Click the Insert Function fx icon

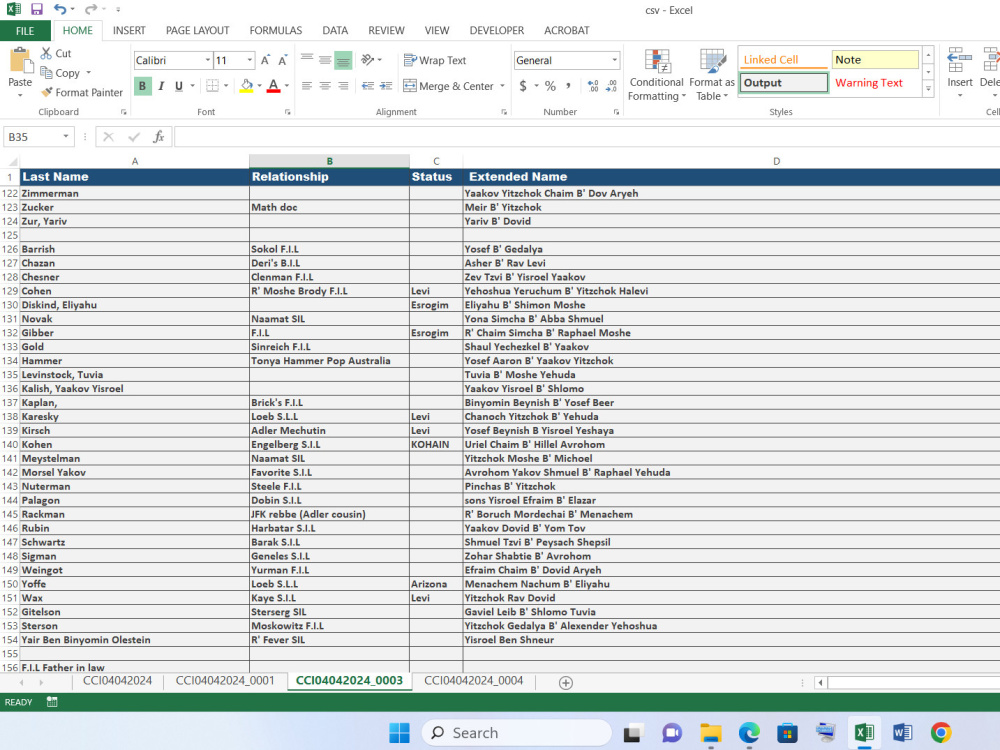point(159,136)
